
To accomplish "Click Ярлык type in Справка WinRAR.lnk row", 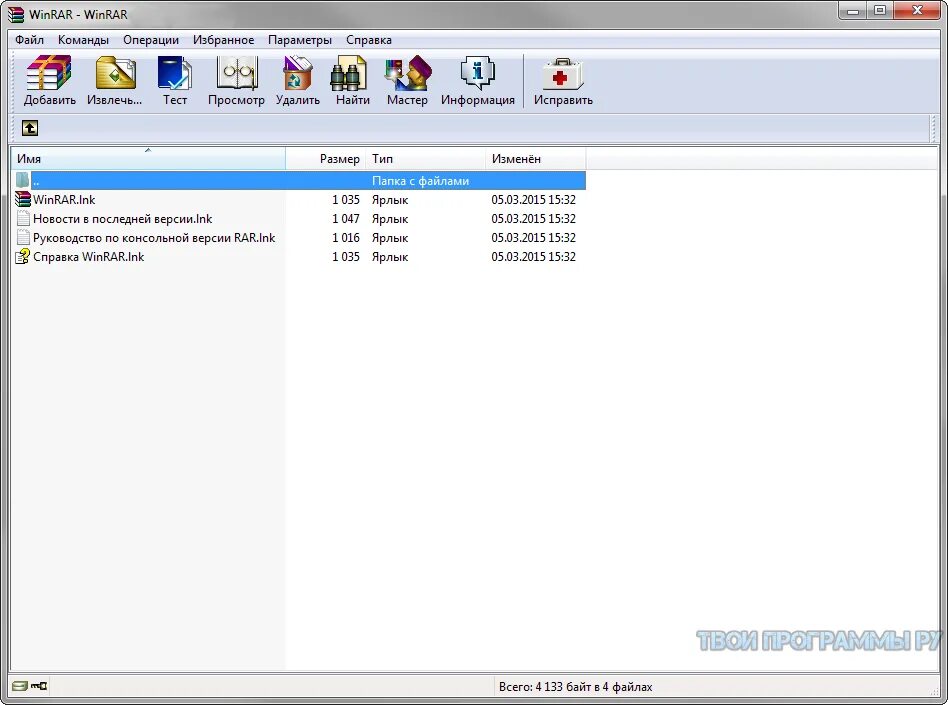I will coord(390,257).
